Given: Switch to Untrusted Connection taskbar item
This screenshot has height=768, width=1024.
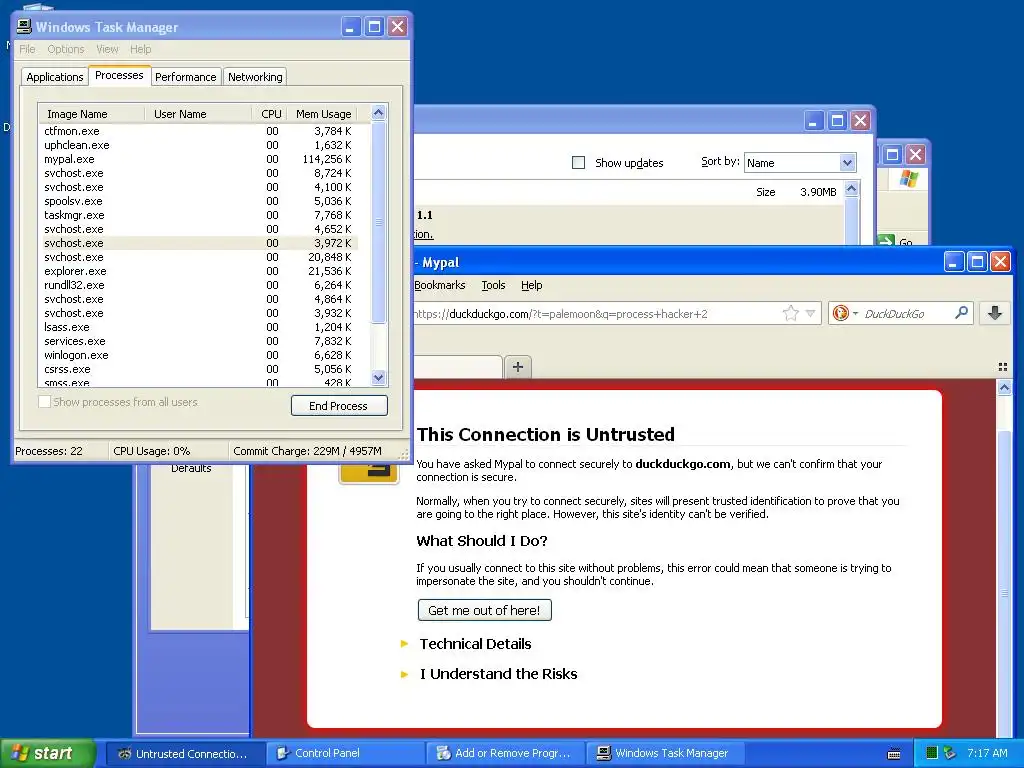Looking at the screenshot, I should tap(184, 753).
